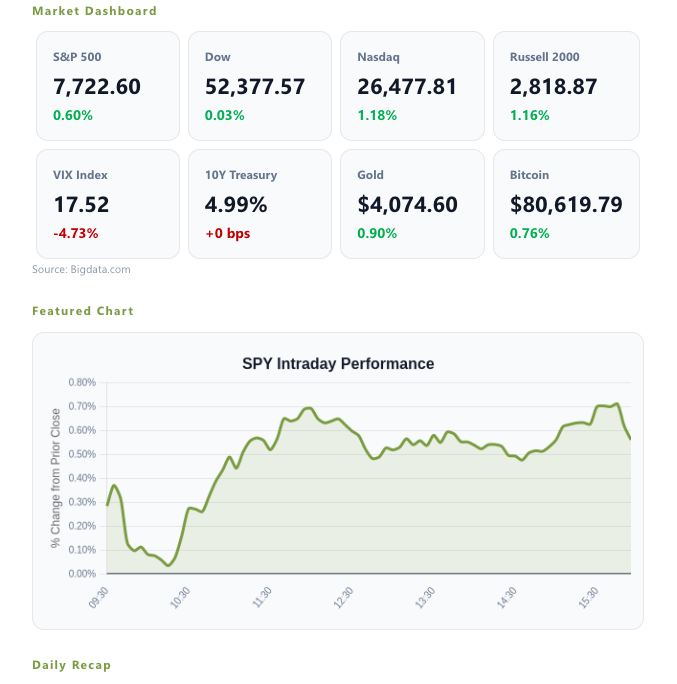This screenshot has height=684, width=677.
Task: Open the Bitcoin price card
Action: click(566, 204)
